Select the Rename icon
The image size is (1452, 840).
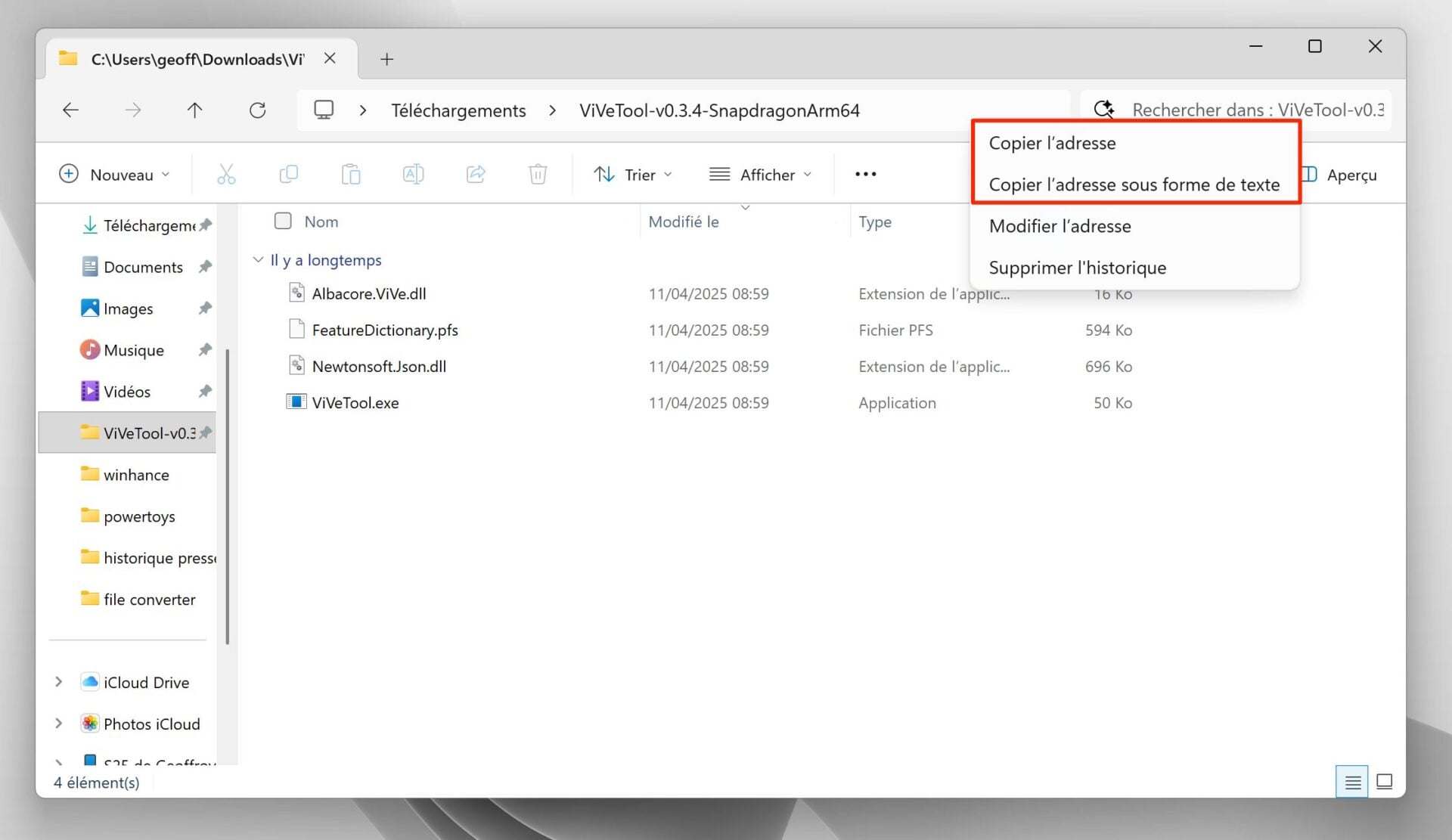[x=413, y=174]
